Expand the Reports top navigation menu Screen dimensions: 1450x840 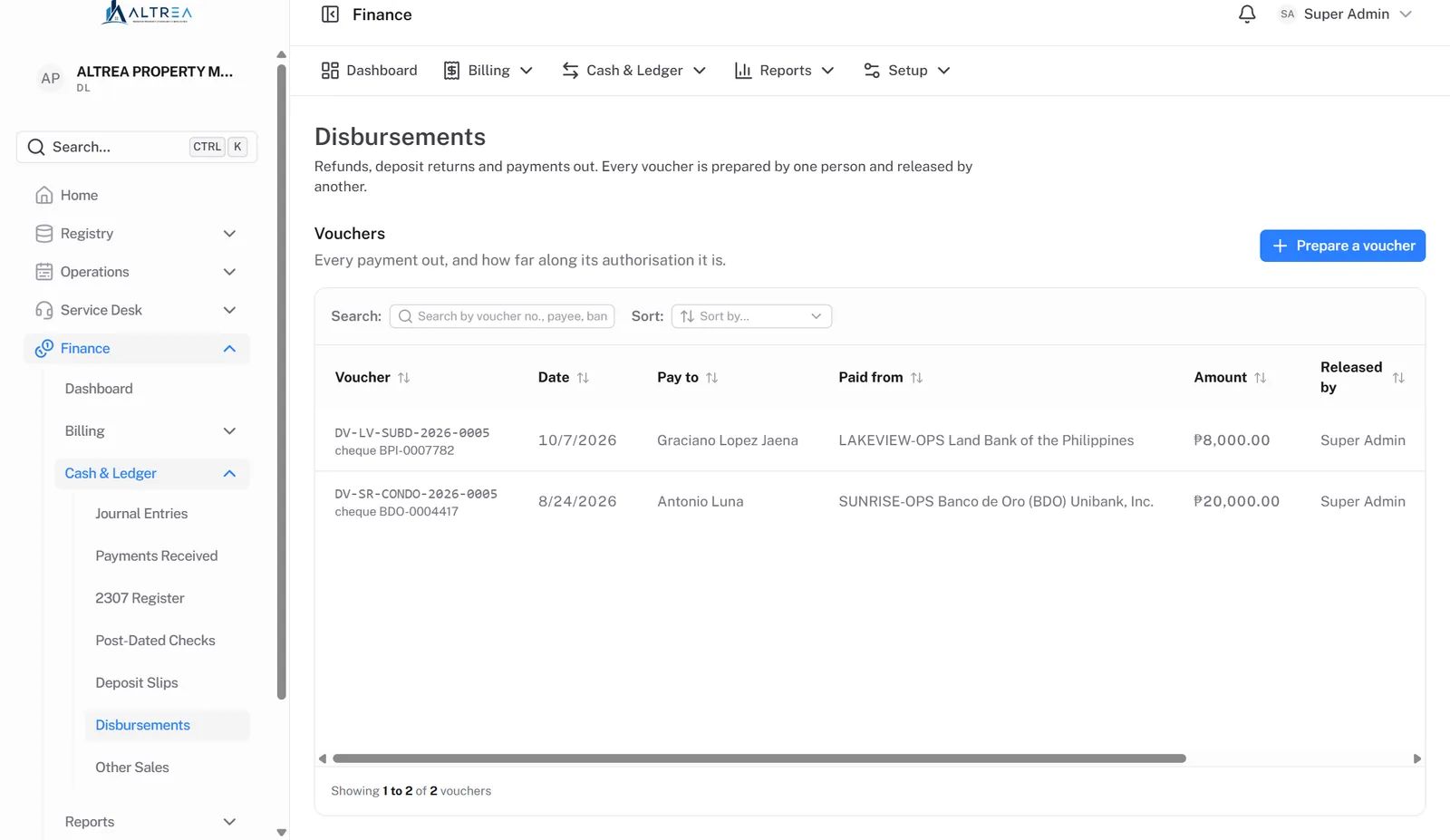pyautogui.click(x=785, y=71)
